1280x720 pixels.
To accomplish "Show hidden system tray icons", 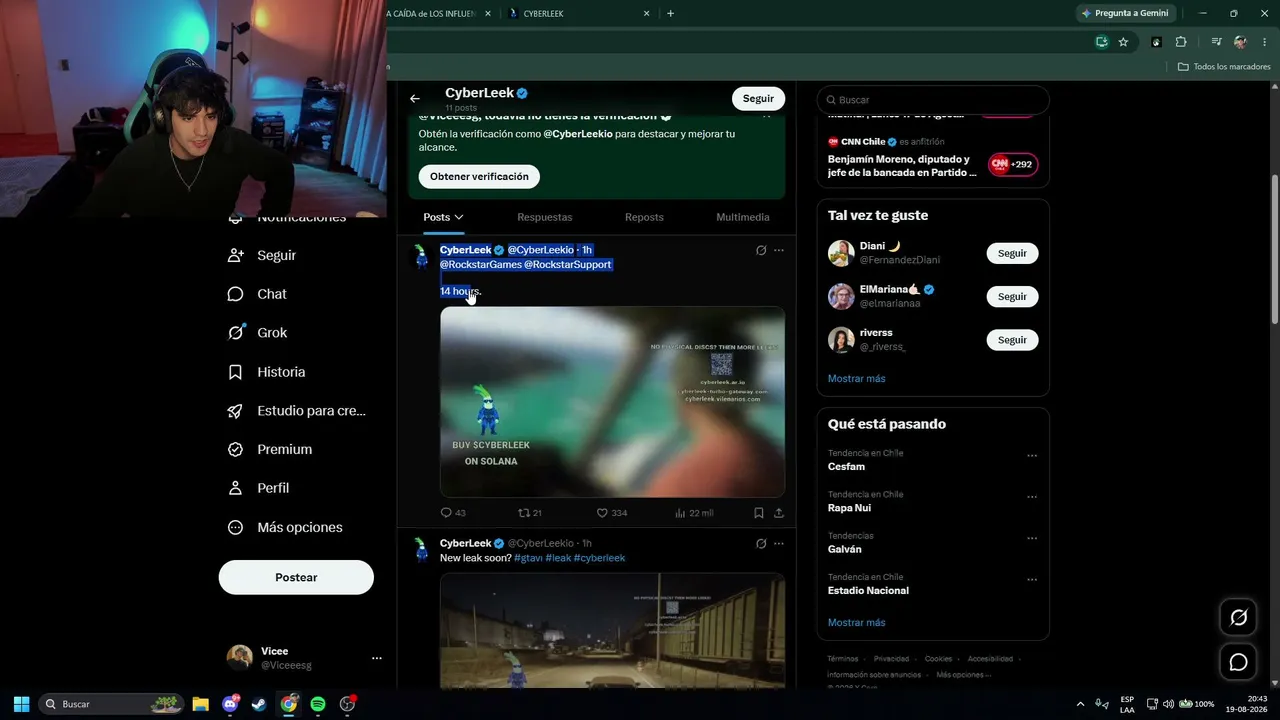I will 1080,704.
